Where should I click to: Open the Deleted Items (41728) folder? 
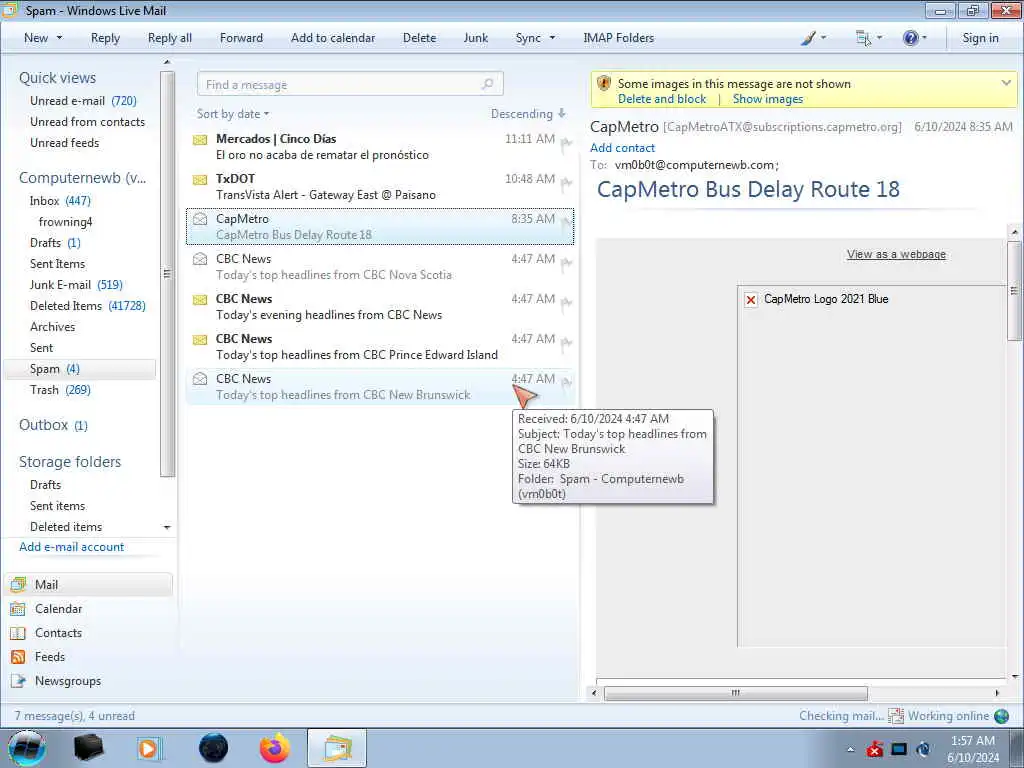(88, 306)
